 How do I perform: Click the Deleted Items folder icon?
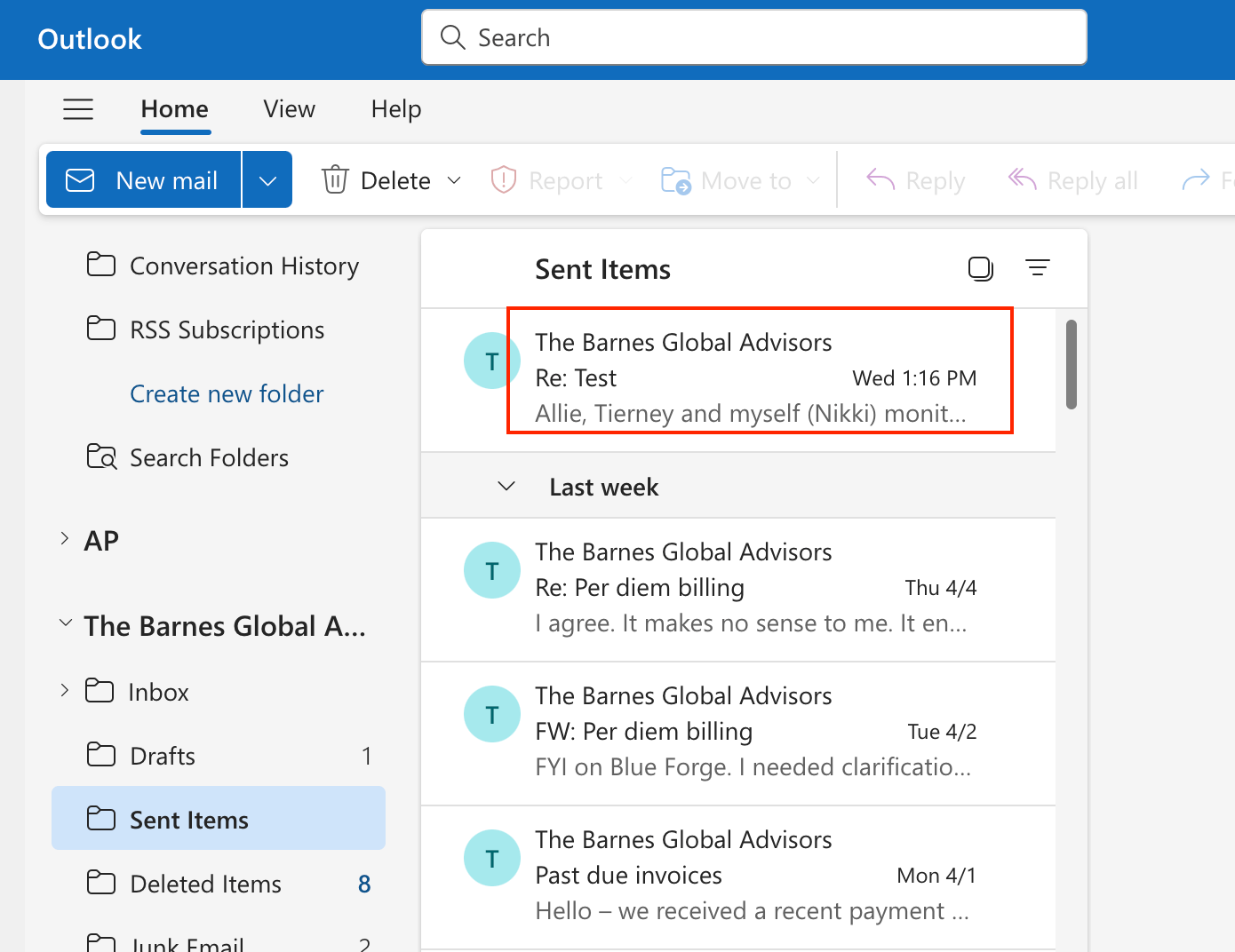click(101, 883)
